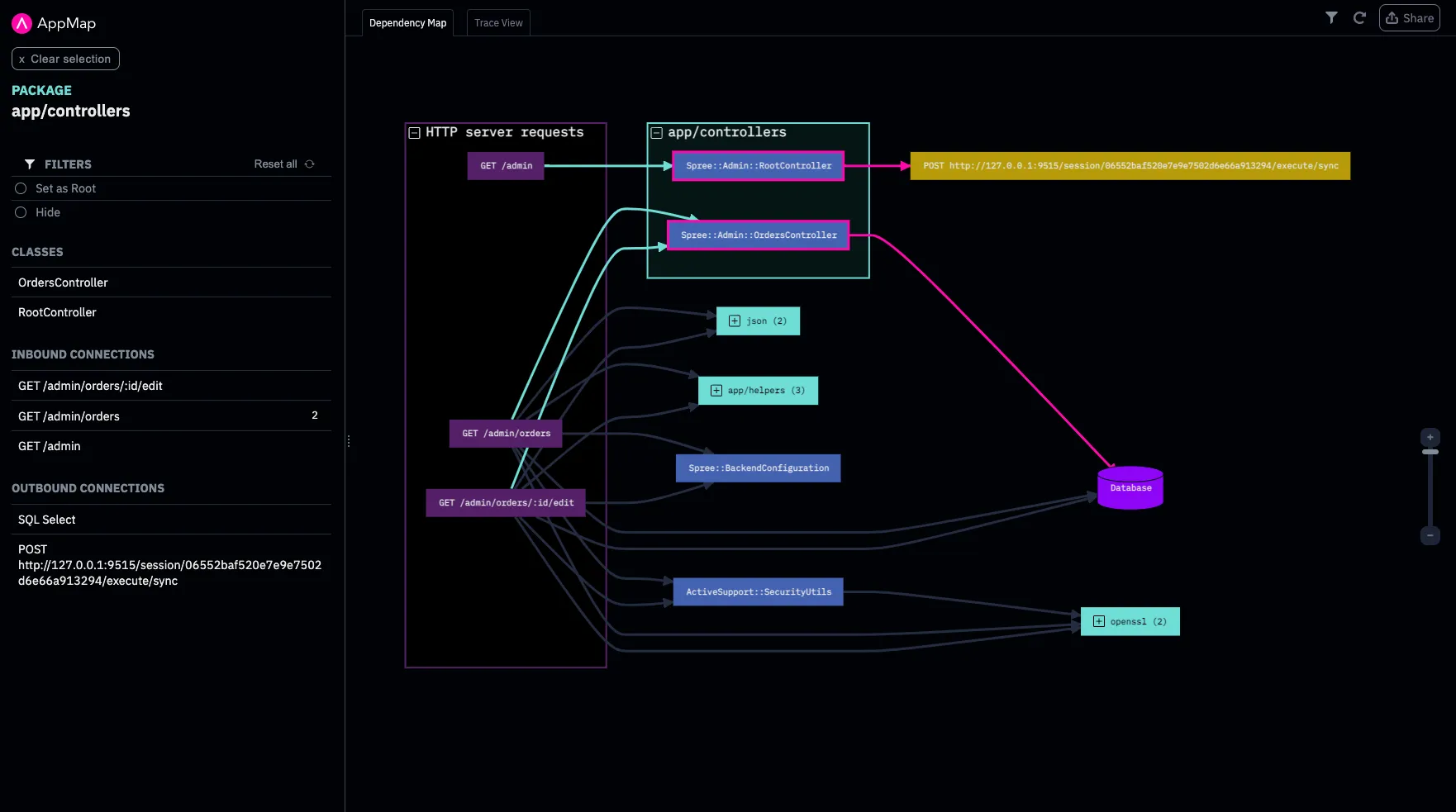
Task: Click Clear selection button
Action: (x=65, y=59)
